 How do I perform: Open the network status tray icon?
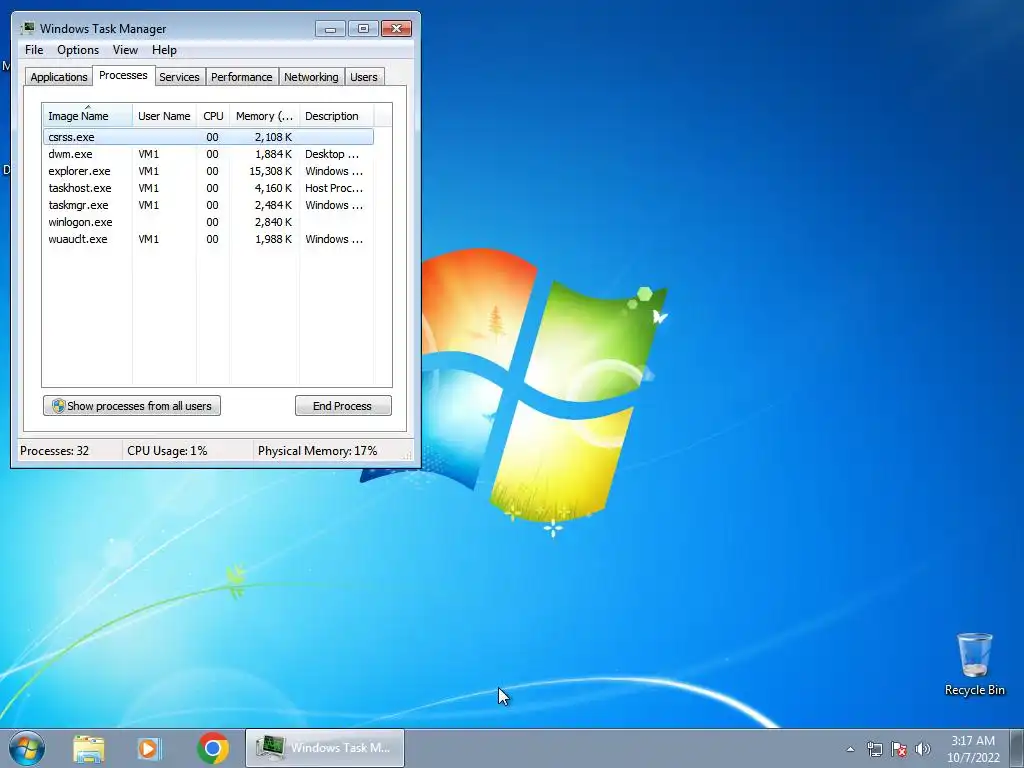coord(874,749)
